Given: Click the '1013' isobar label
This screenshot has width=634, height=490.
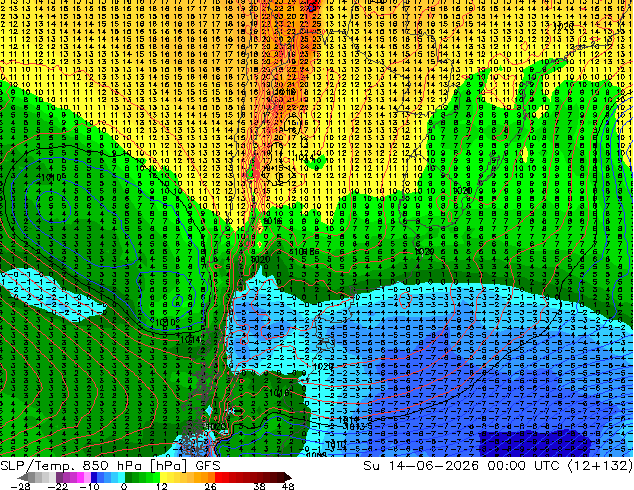Looking at the screenshot, I should [355, 427].
